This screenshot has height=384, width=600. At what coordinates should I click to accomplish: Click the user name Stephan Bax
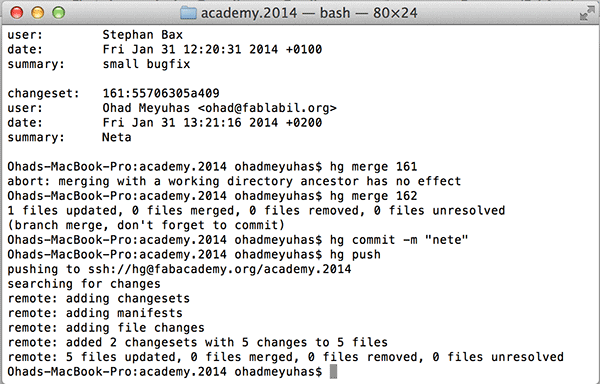[142, 35]
